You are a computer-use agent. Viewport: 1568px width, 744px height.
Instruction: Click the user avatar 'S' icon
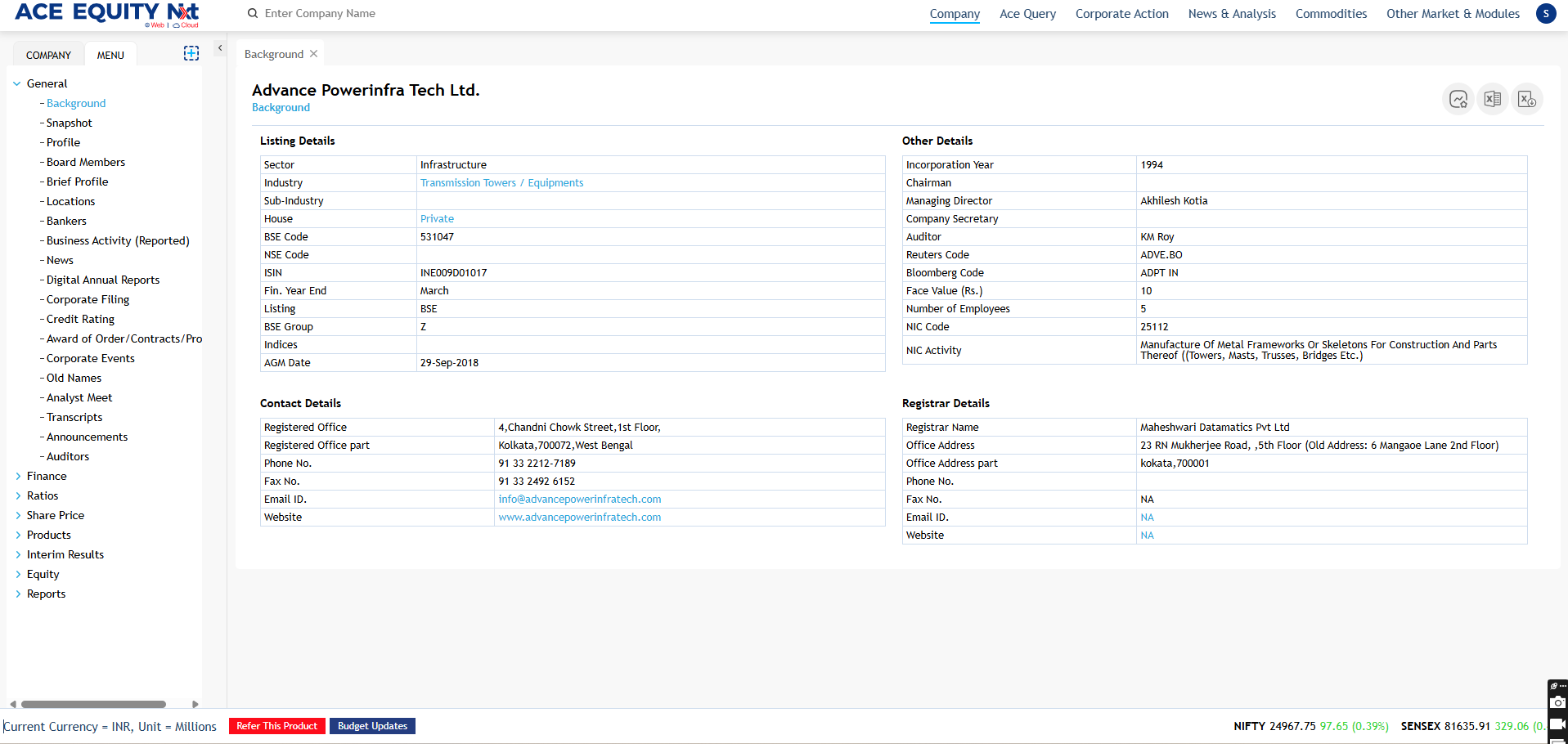tap(1546, 14)
